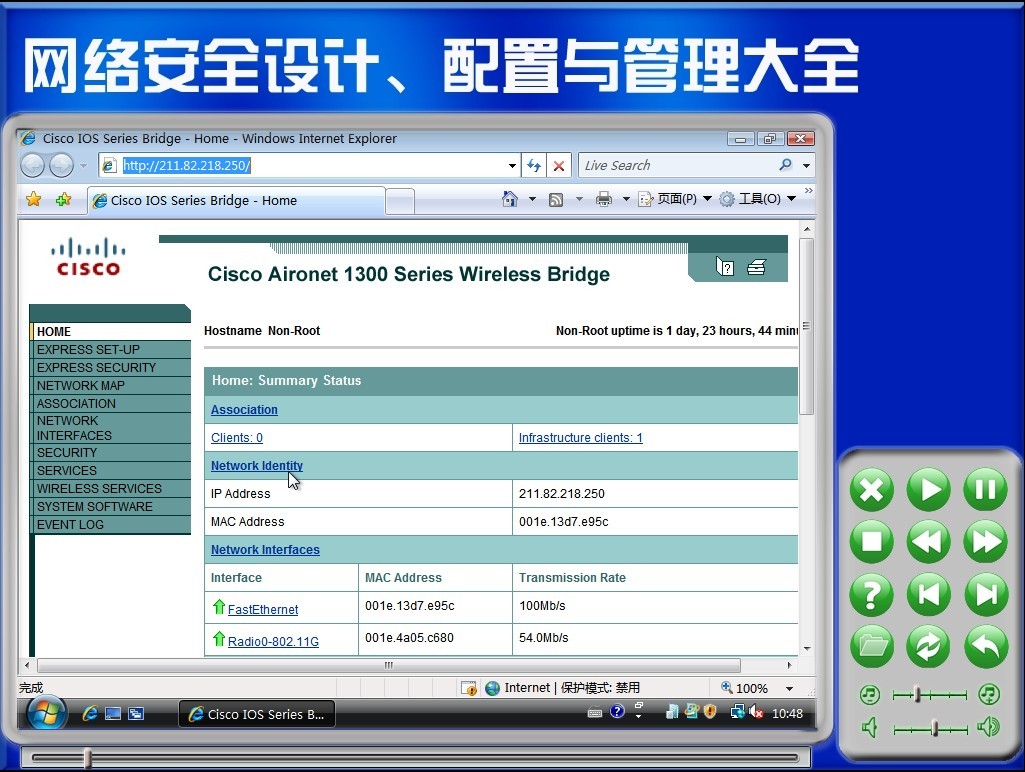Open ASSOCIATION in the sidebar

click(110, 403)
